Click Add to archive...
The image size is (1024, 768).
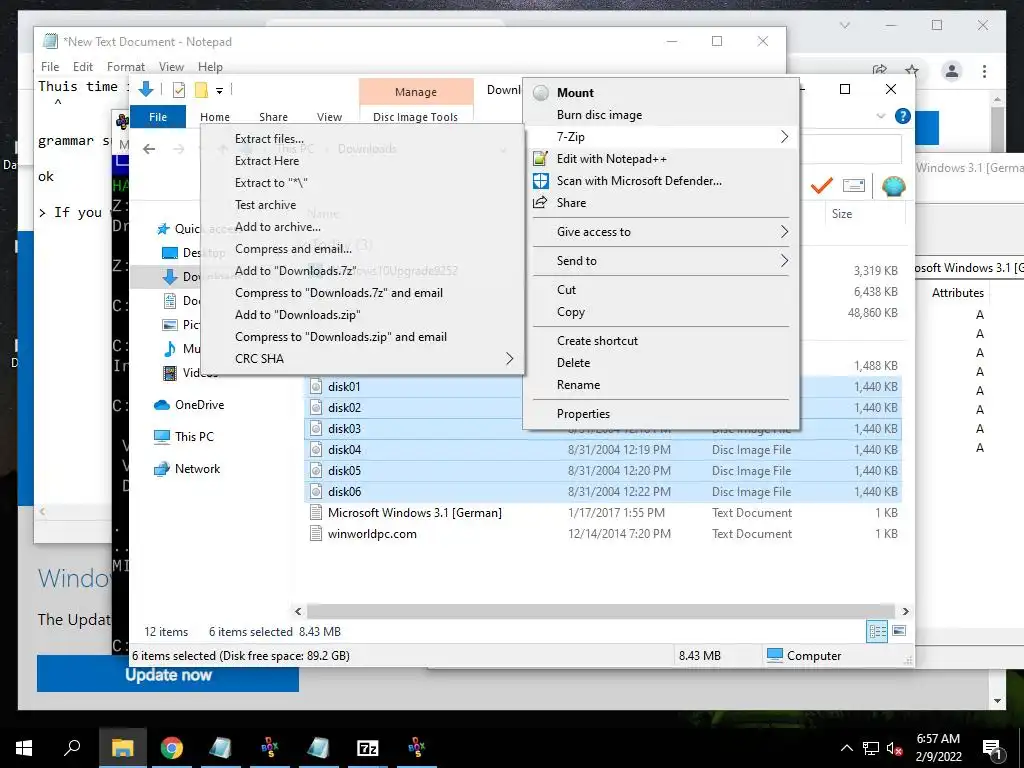click(x=362, y=227)
